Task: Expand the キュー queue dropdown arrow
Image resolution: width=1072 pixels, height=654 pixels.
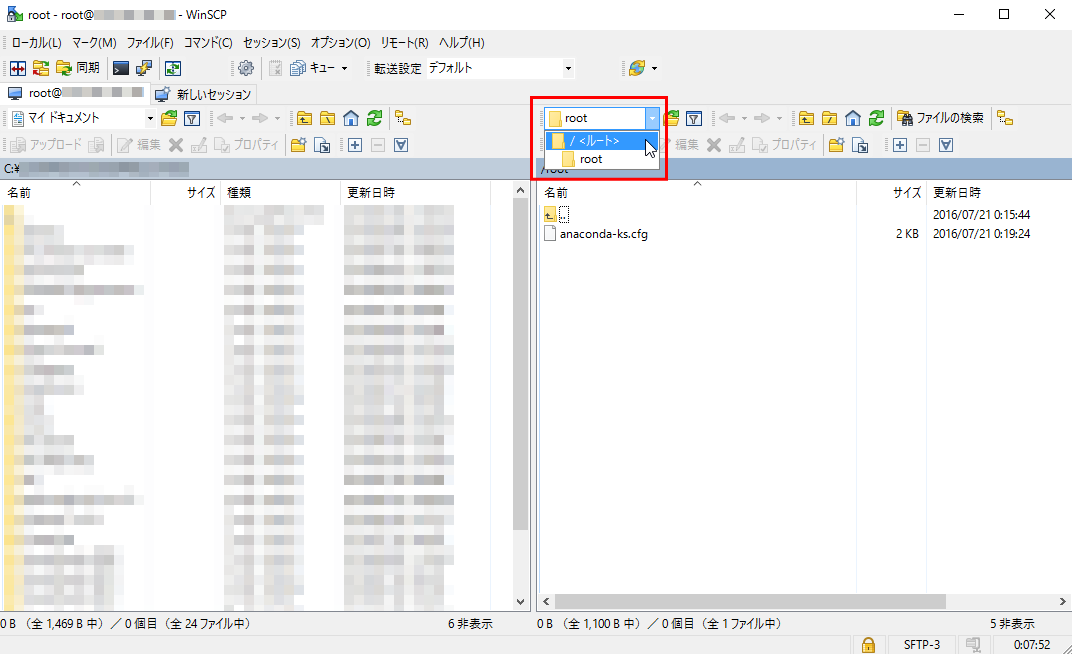Action: tap(345, 68)
